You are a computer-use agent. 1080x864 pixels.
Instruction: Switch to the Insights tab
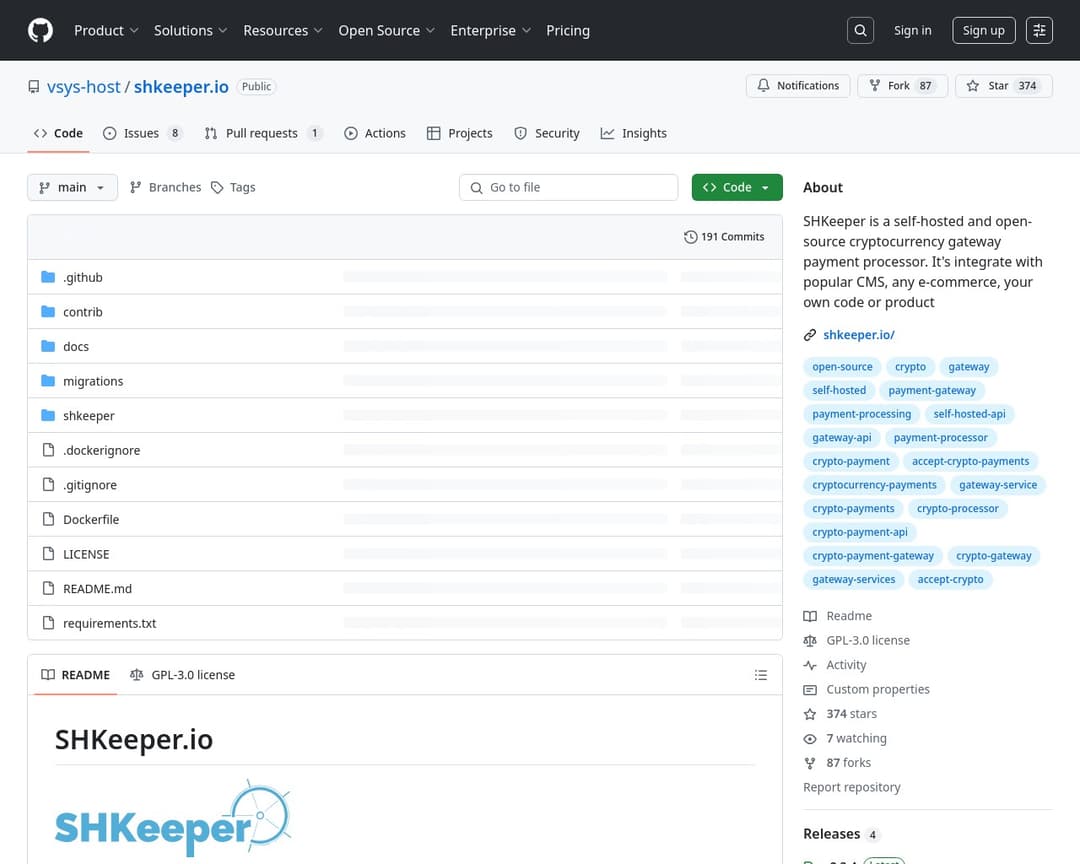634,133
